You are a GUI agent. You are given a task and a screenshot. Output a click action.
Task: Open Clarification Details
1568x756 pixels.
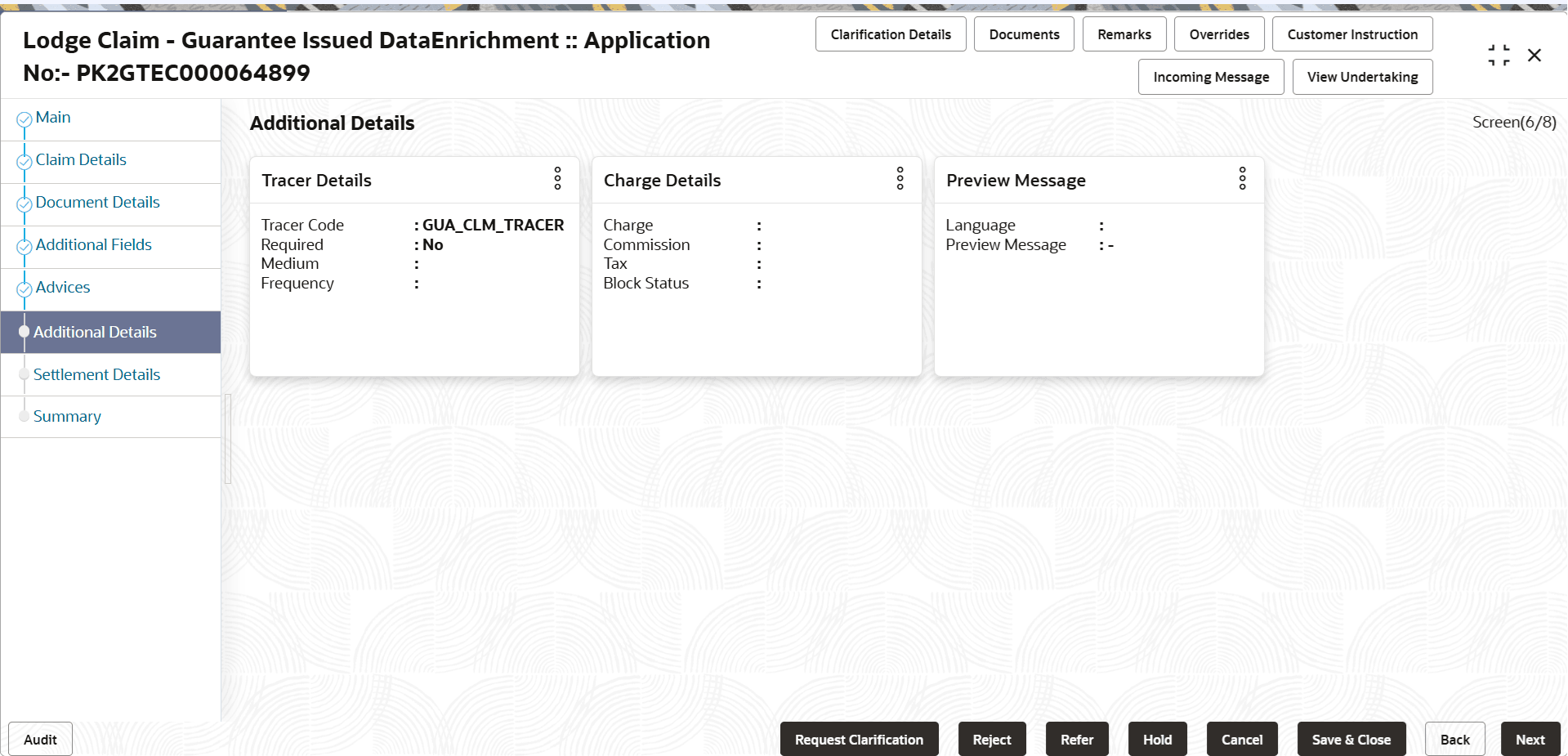tap(891, 34)
